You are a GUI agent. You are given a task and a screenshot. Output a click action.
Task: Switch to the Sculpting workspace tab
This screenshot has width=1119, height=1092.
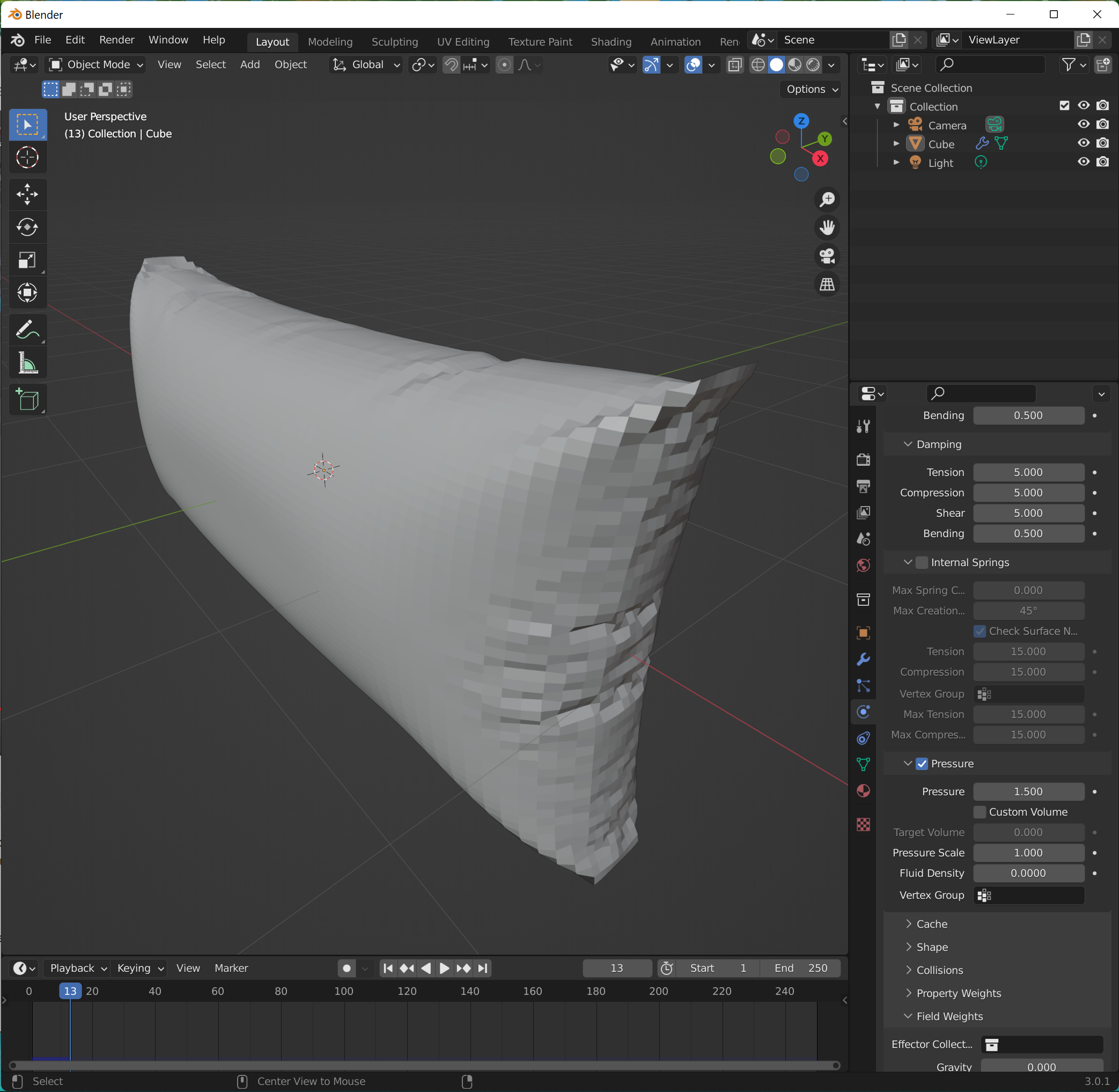(x=394, y=41)
